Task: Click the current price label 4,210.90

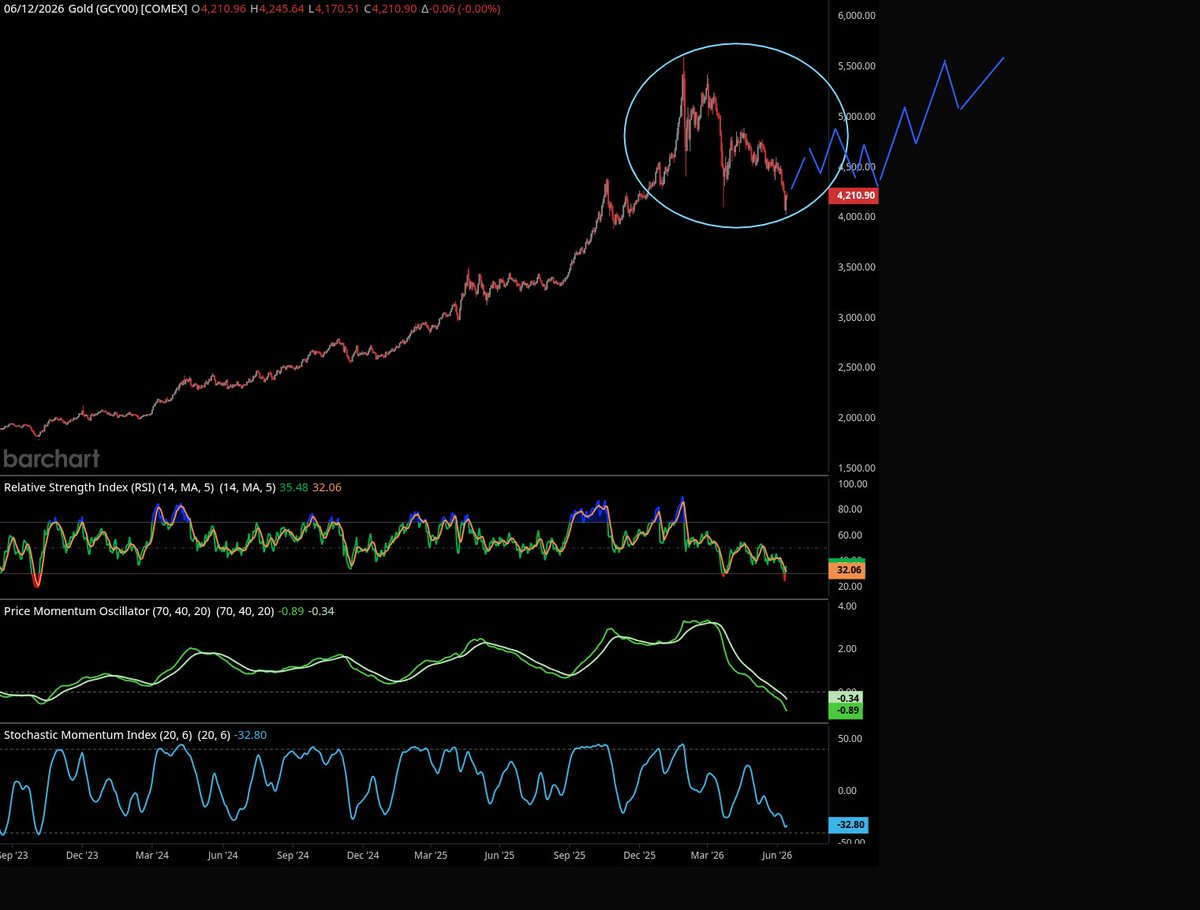Action: (x=855, y=196)
